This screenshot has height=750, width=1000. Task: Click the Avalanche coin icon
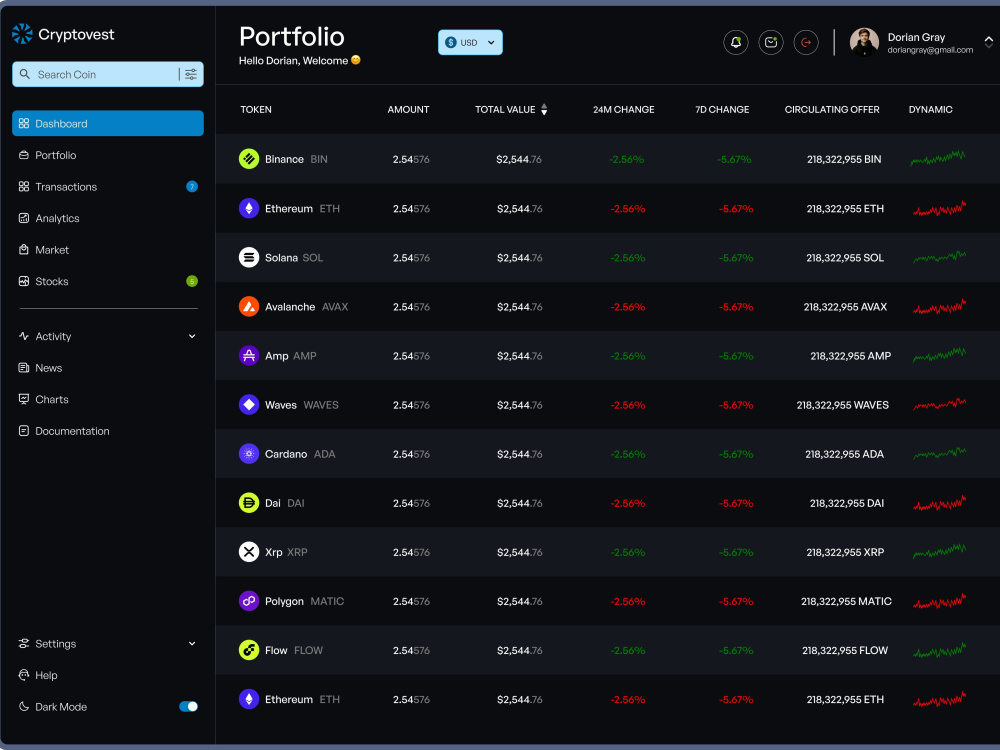coord(249,307)
